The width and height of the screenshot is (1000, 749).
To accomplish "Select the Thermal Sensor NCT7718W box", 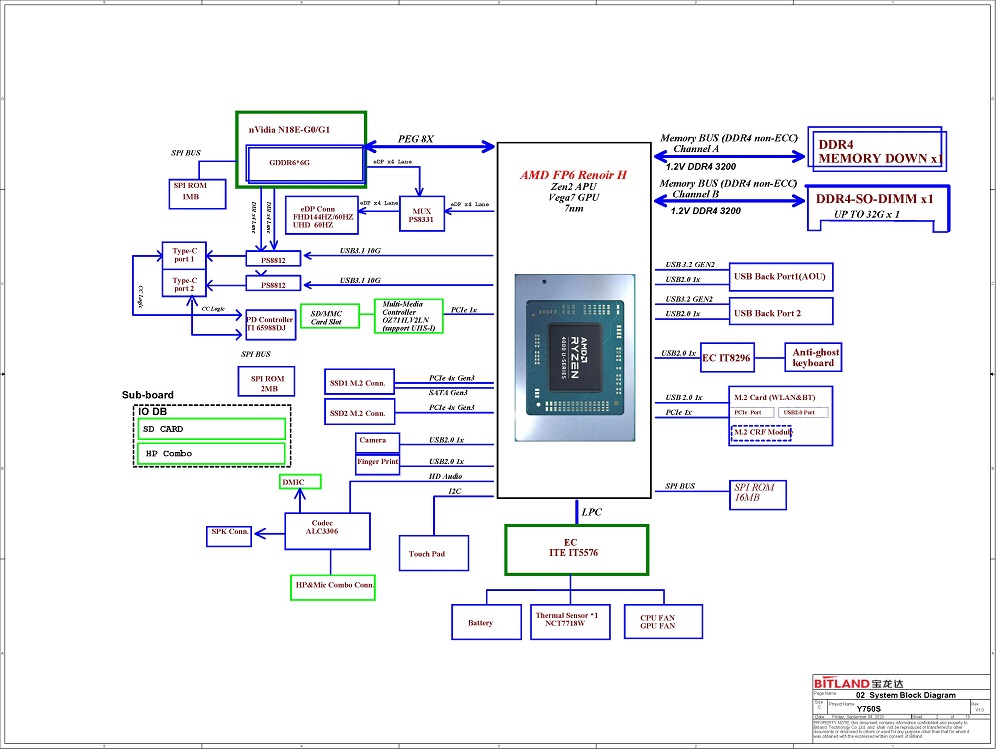I will point(570,621).
